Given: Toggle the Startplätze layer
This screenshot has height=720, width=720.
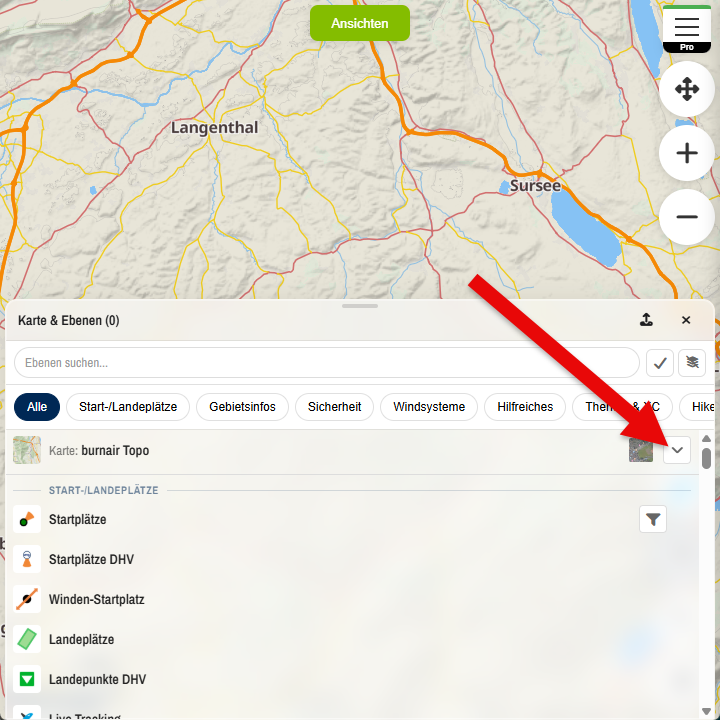Looking at the screenshot, I should tap(77, 520).
